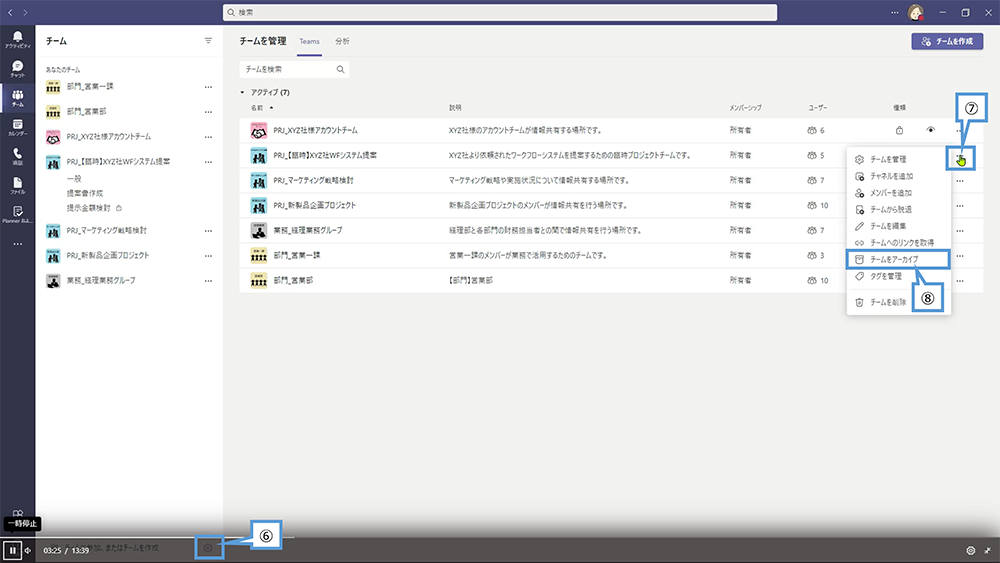
Task: Open カレンダー from the app bar
Action: tap(17, 128)
